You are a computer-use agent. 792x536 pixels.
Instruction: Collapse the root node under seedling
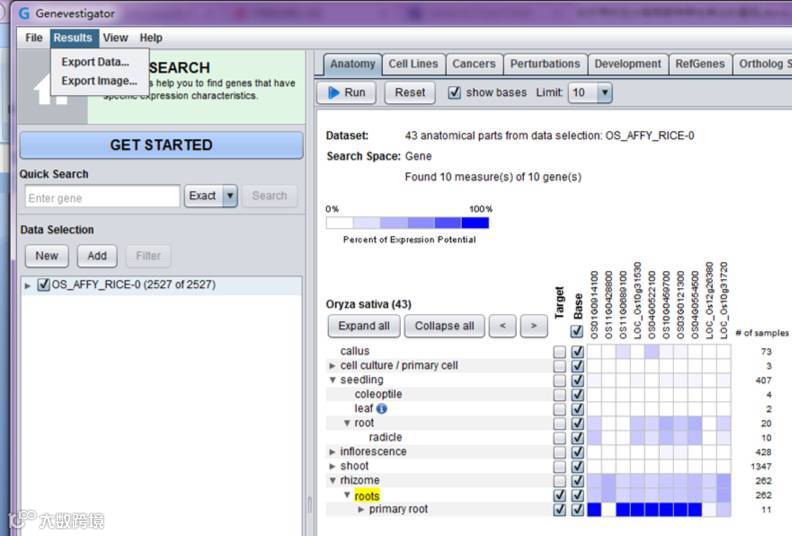point(346,423)
